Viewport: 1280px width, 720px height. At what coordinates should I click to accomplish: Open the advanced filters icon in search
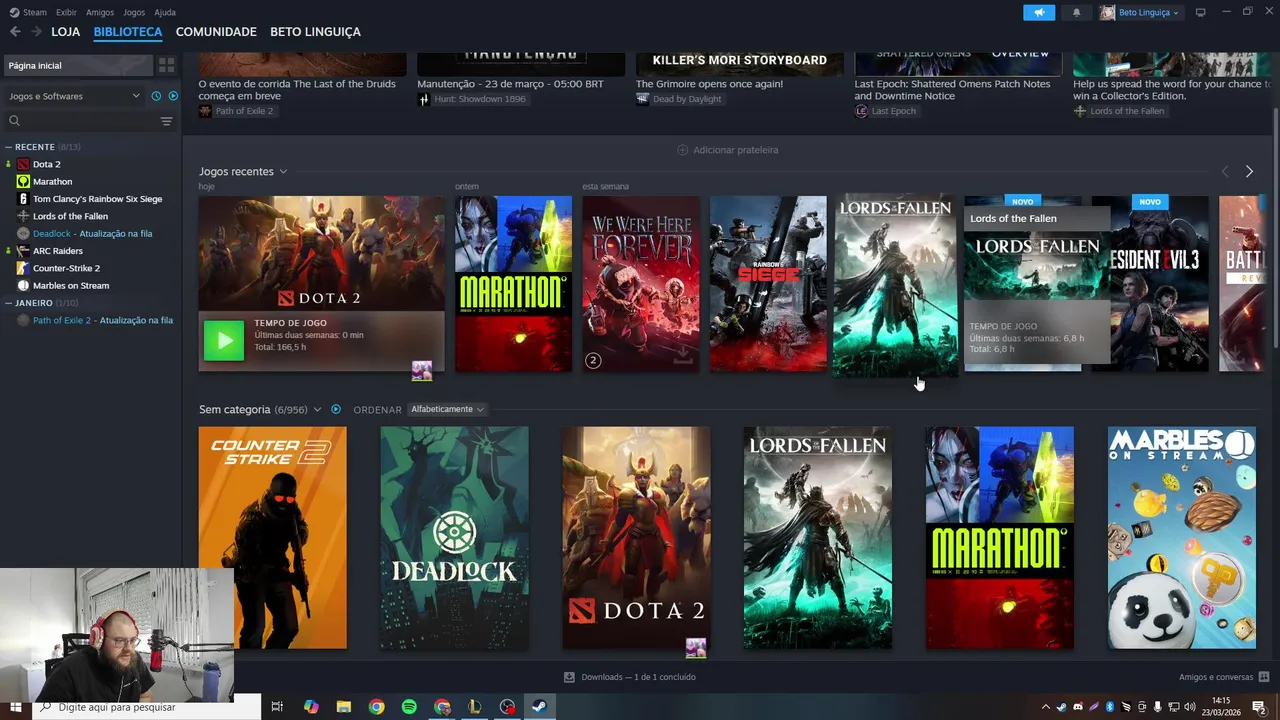point(166,121)
